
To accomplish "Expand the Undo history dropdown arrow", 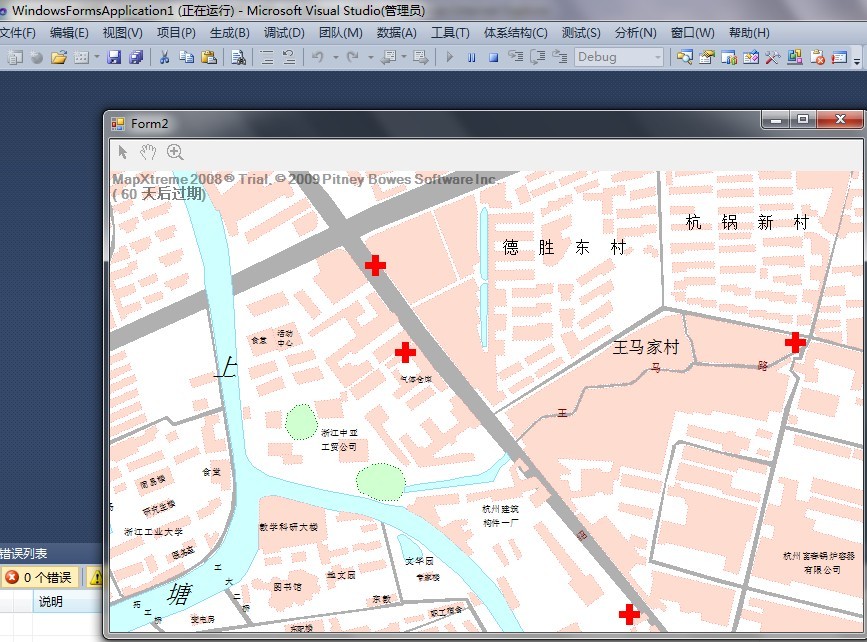I will click(334, 57).
